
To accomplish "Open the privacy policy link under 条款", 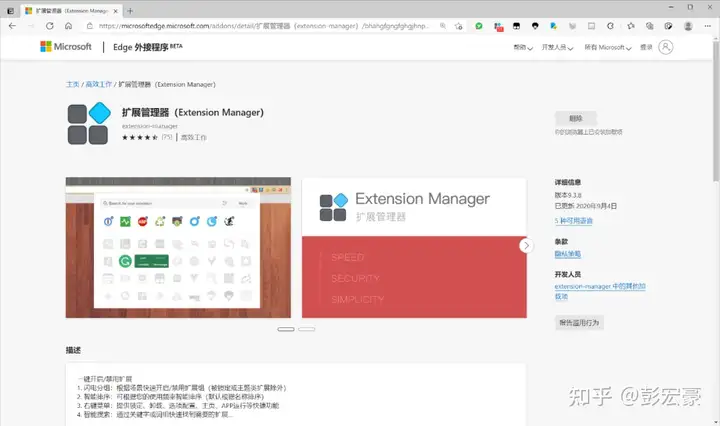I will 568,254.
